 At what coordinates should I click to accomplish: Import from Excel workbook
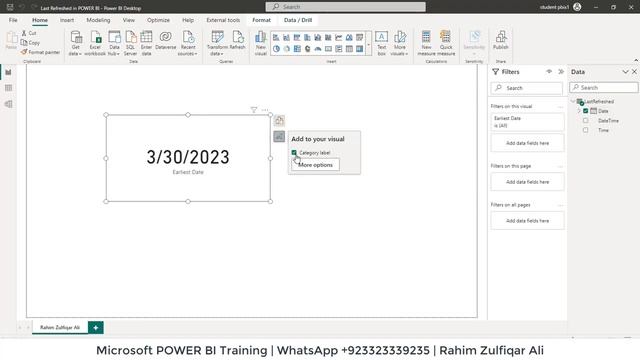[95, 43]
